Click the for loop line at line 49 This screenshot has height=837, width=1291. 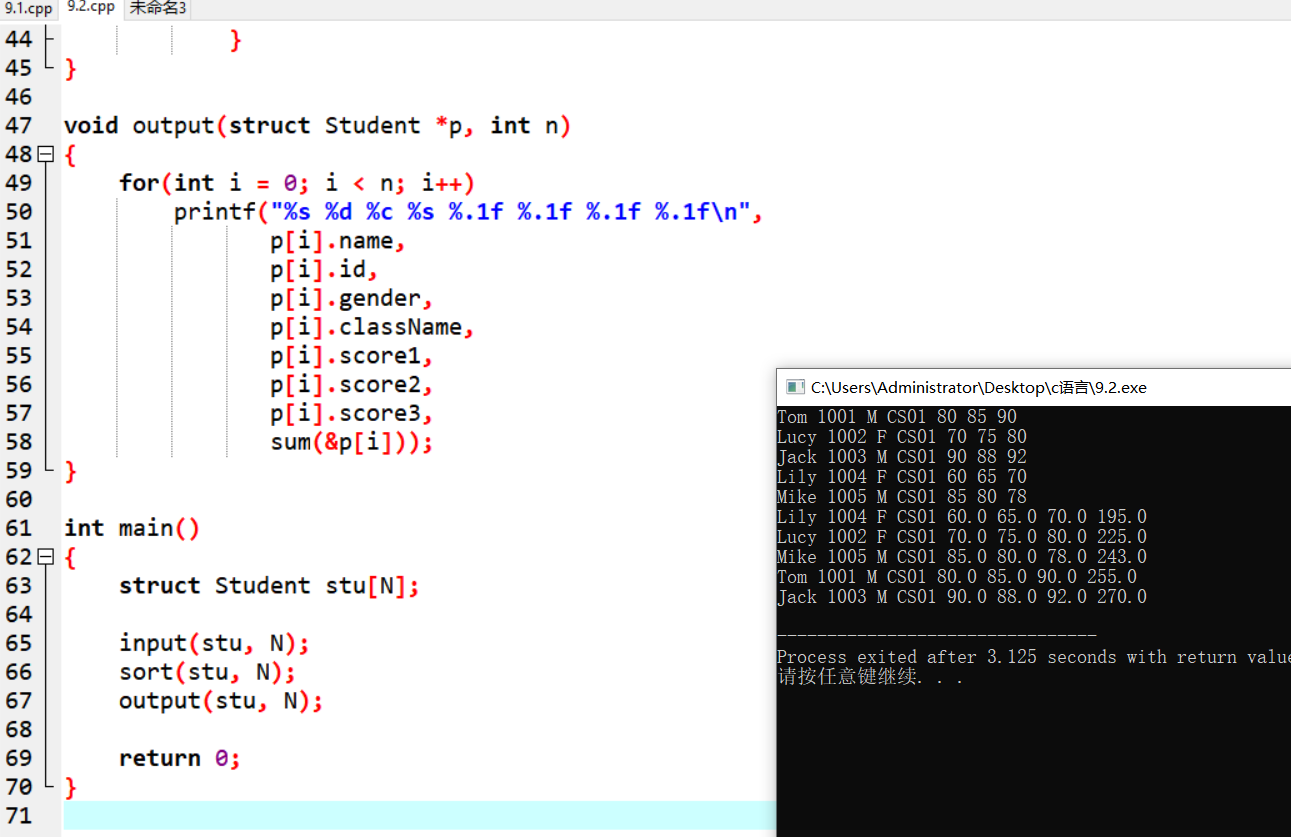pyautogui.click(x=296, y=183)
